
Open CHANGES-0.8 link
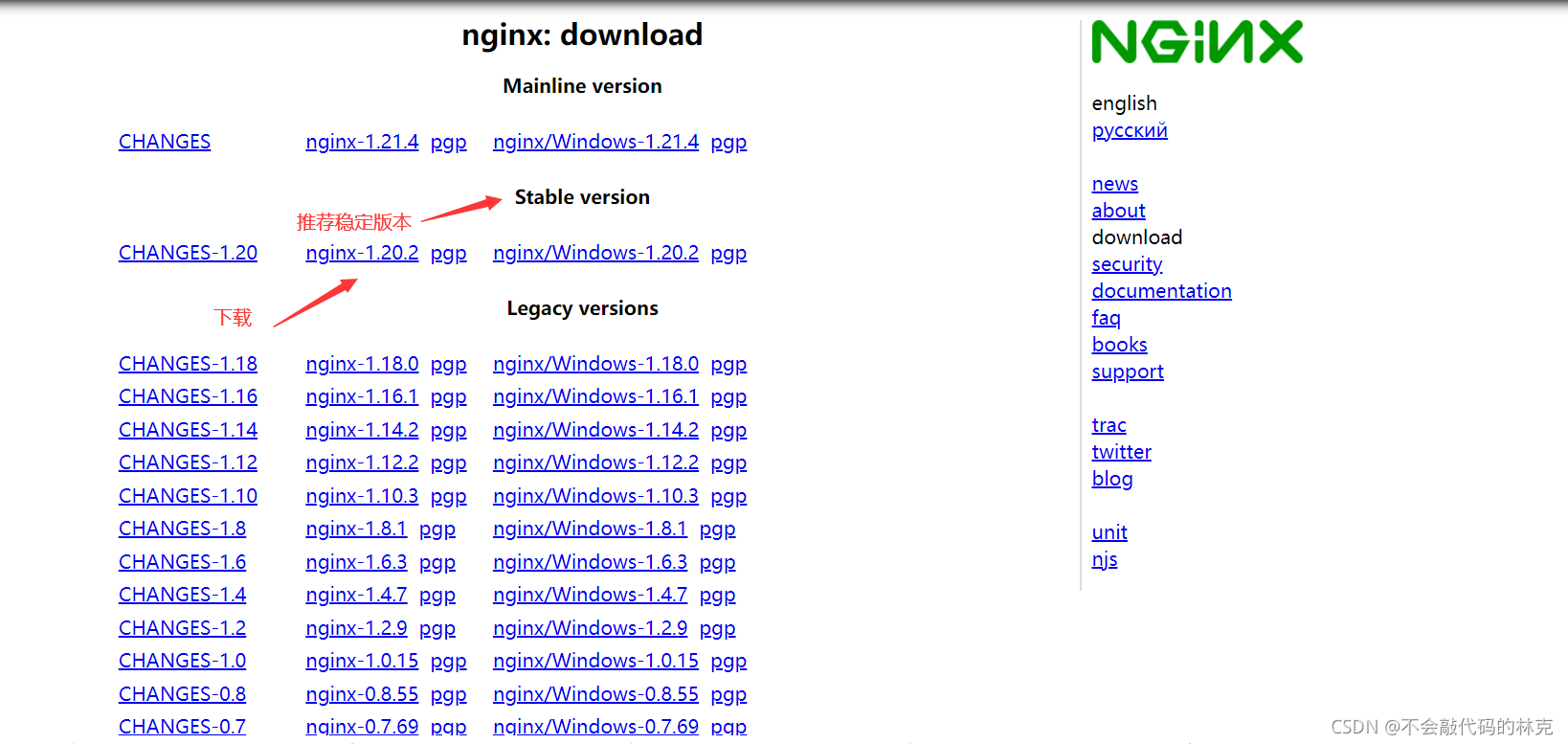coord(182,694)
